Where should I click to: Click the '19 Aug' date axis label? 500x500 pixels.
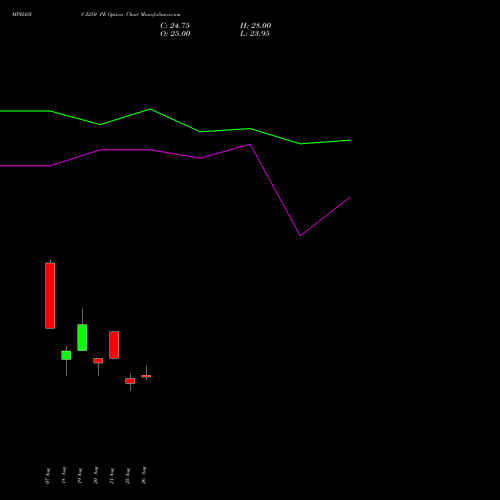pos(80,476)
